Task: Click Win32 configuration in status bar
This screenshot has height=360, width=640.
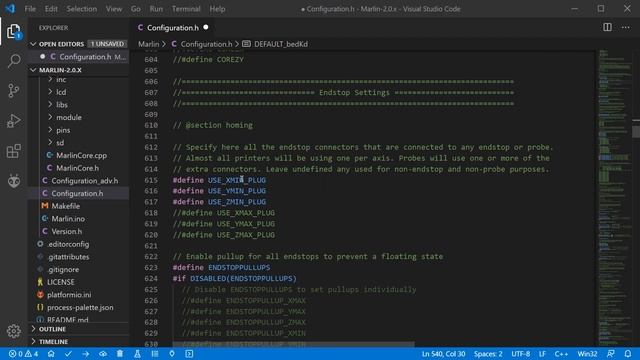Action: (x=587, y=354)
